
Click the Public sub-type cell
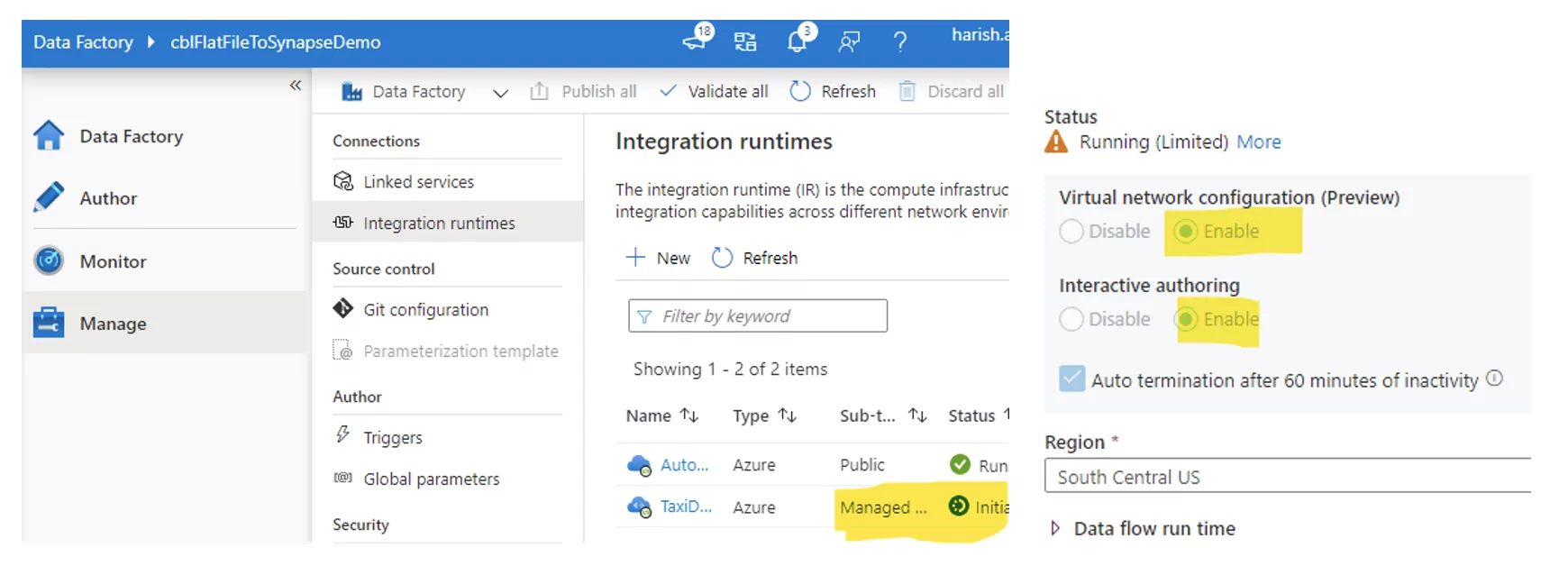click(x=862, y=465)
